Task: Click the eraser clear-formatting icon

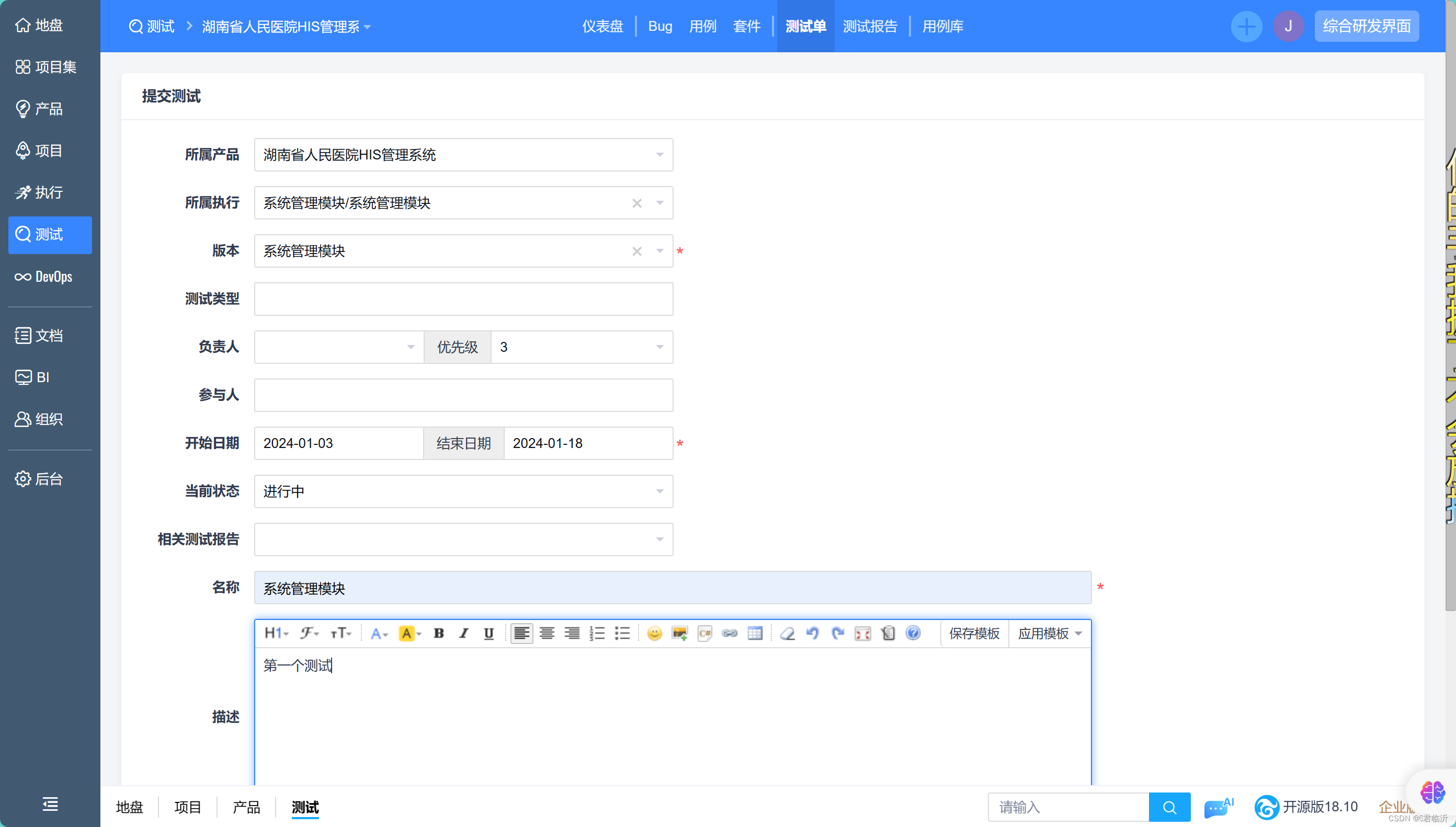Action: [x=788, y=633]
